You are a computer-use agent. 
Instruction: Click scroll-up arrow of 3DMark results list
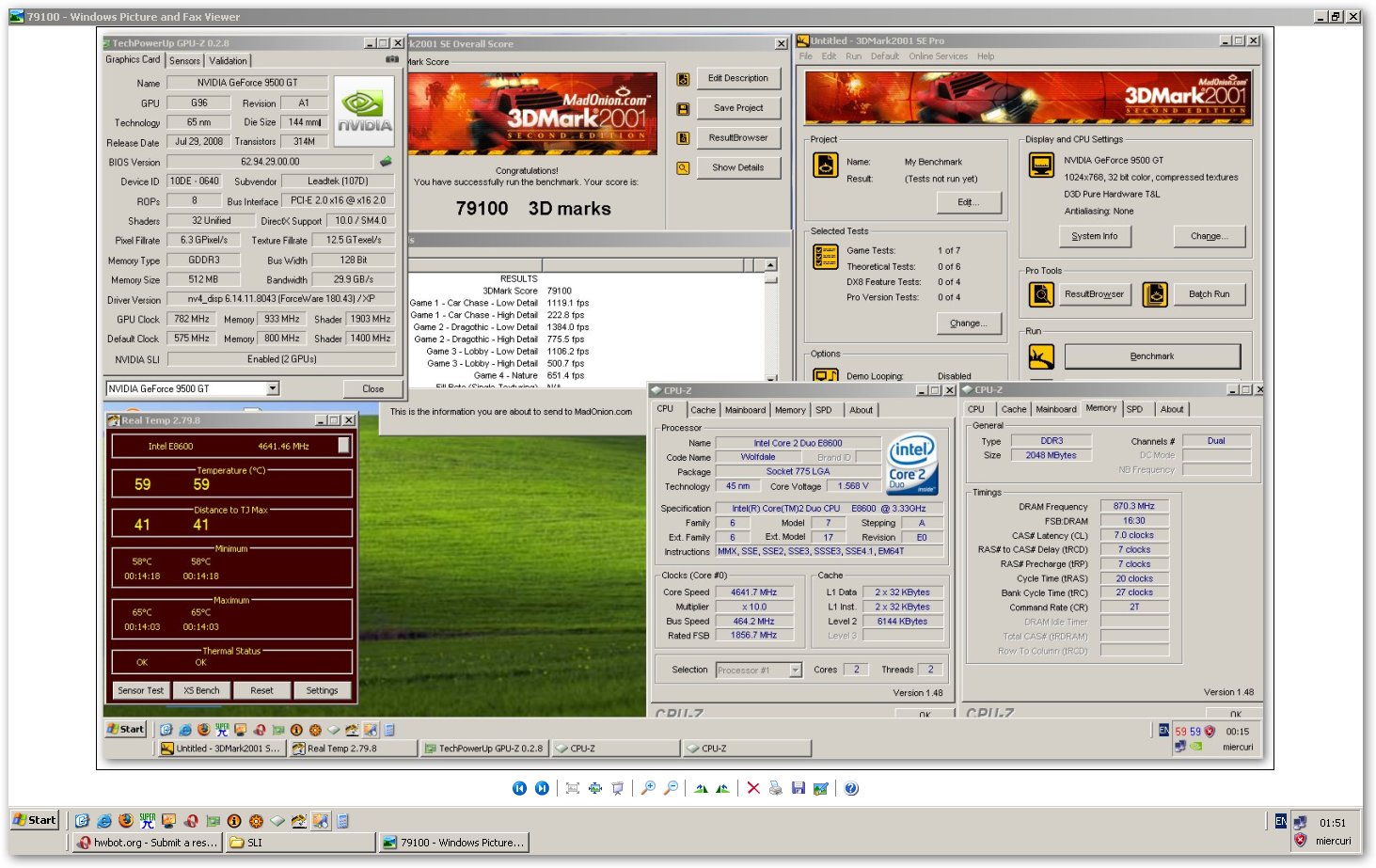pos(770,266)
